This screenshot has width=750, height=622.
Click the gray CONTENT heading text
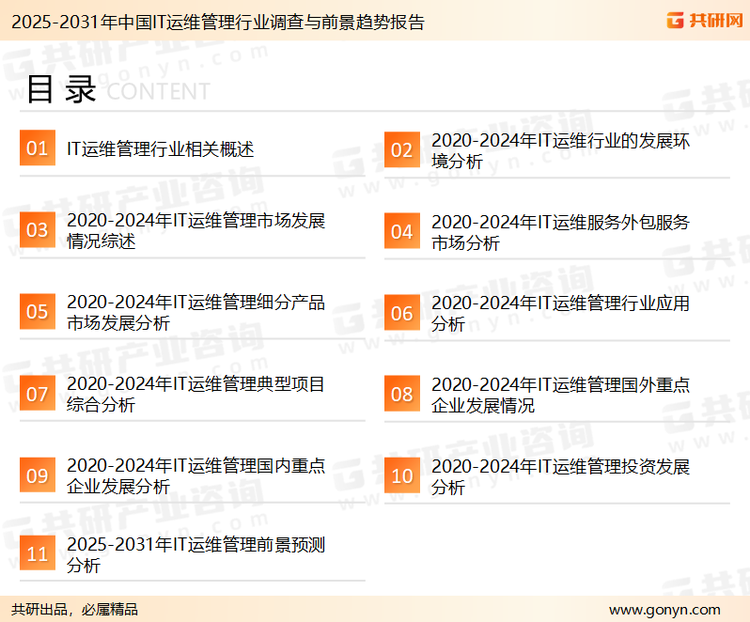click(158, 91)
